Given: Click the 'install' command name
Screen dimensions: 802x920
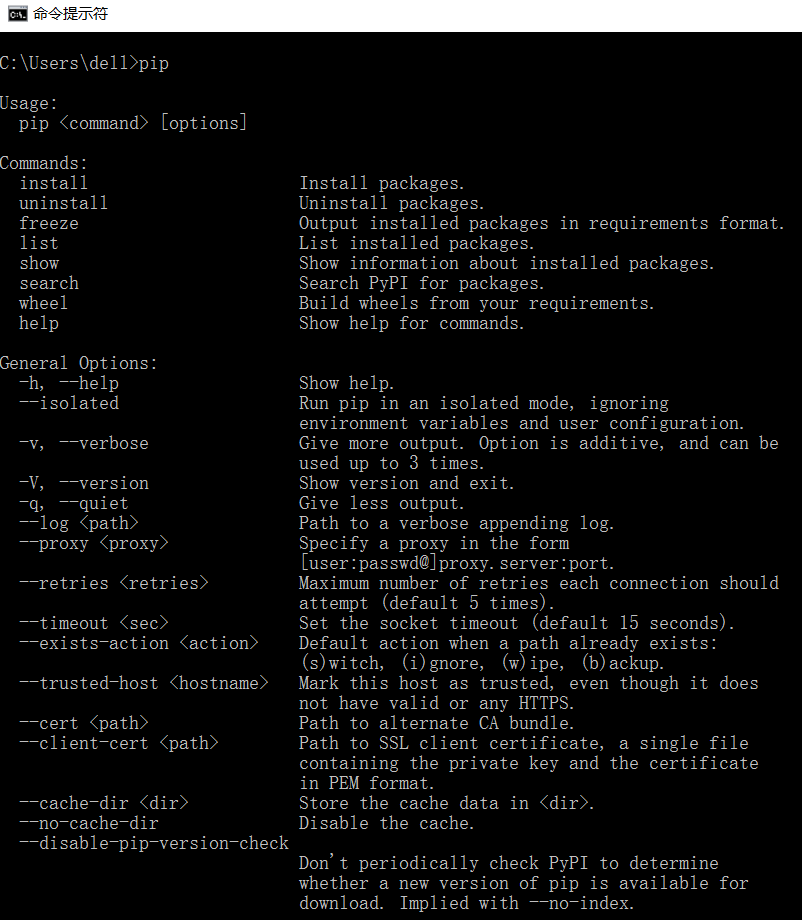Looking at the screenshot, I should tap(54, 183).
